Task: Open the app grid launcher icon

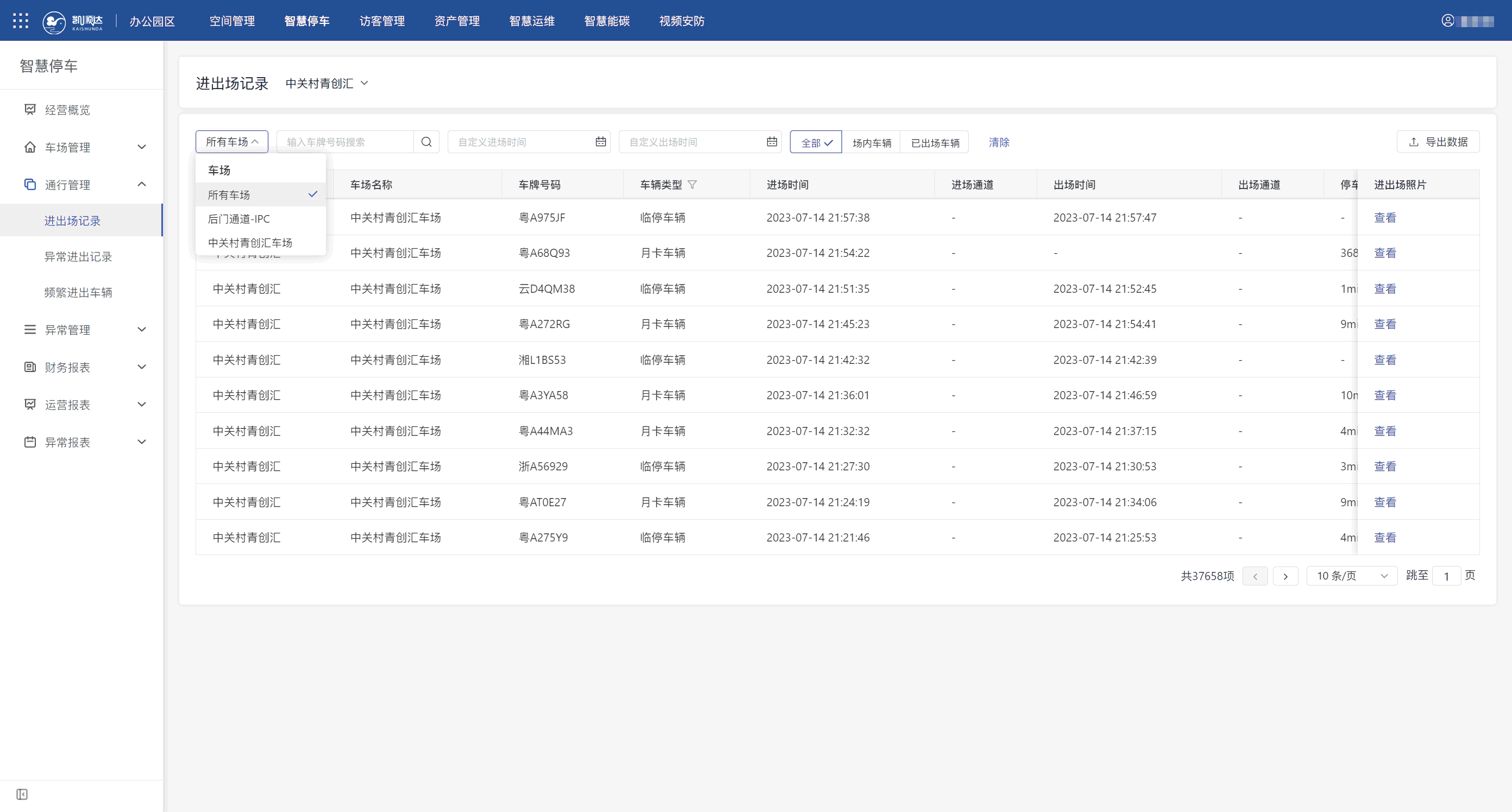Action: [x=21, y=21]
